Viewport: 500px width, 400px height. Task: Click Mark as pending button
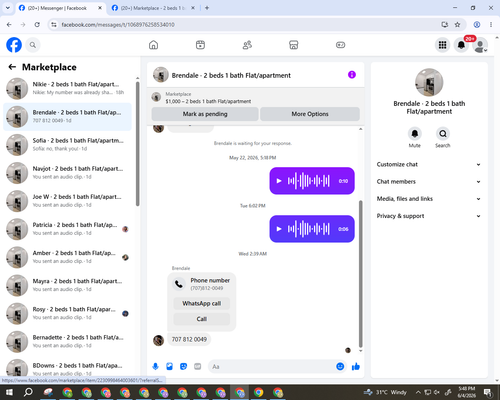click(205, 114)
